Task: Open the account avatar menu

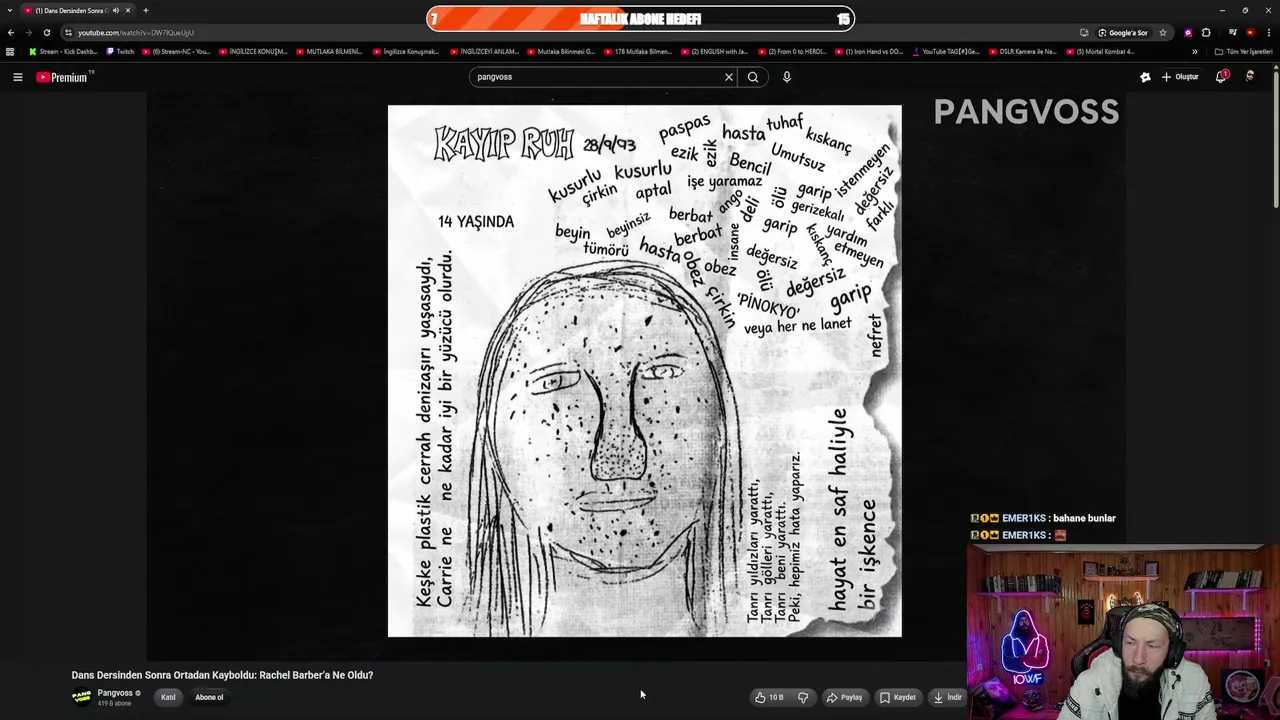Action: coord(1250,77)
